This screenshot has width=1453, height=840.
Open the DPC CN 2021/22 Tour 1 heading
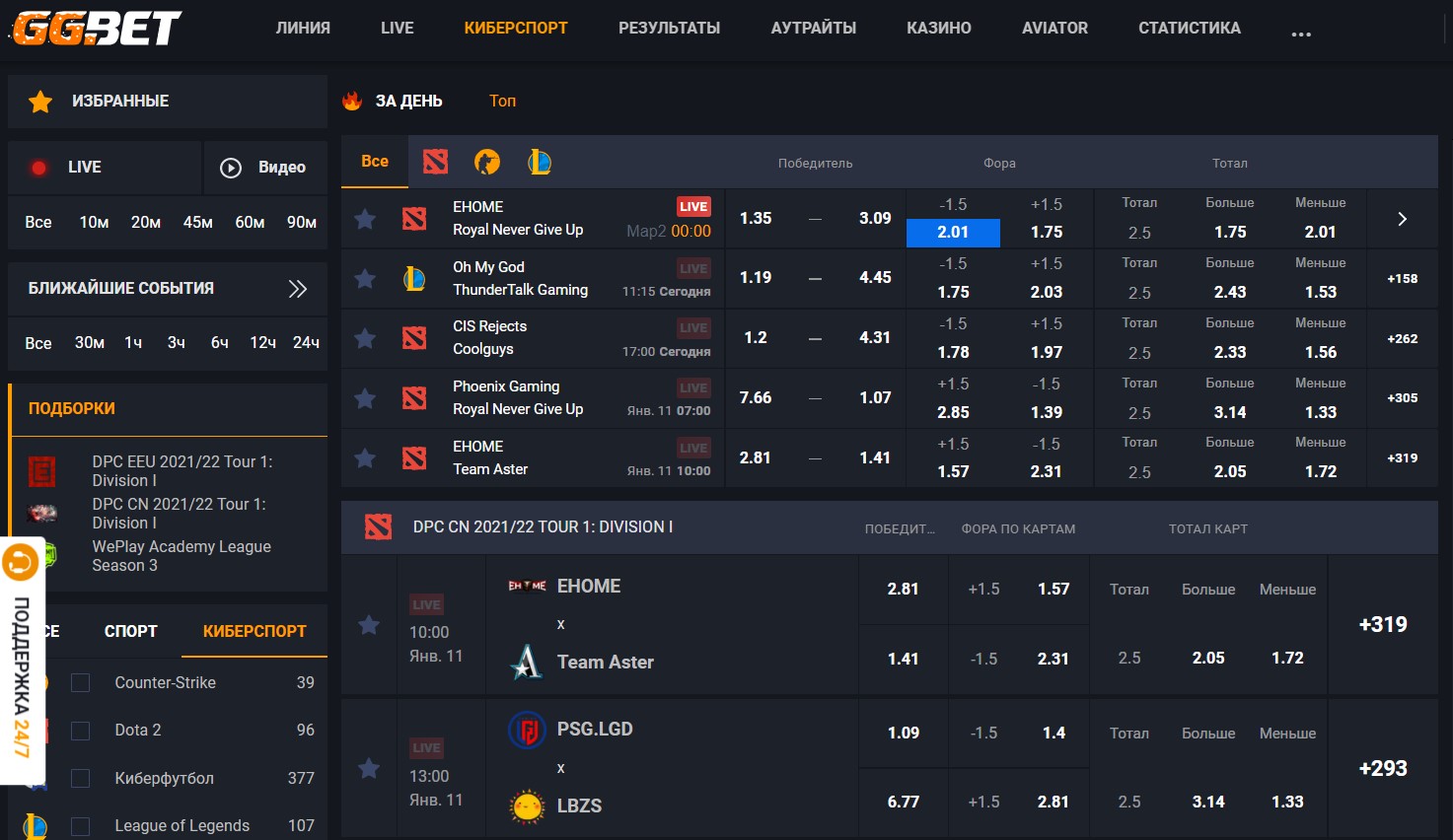click(543, 527)
